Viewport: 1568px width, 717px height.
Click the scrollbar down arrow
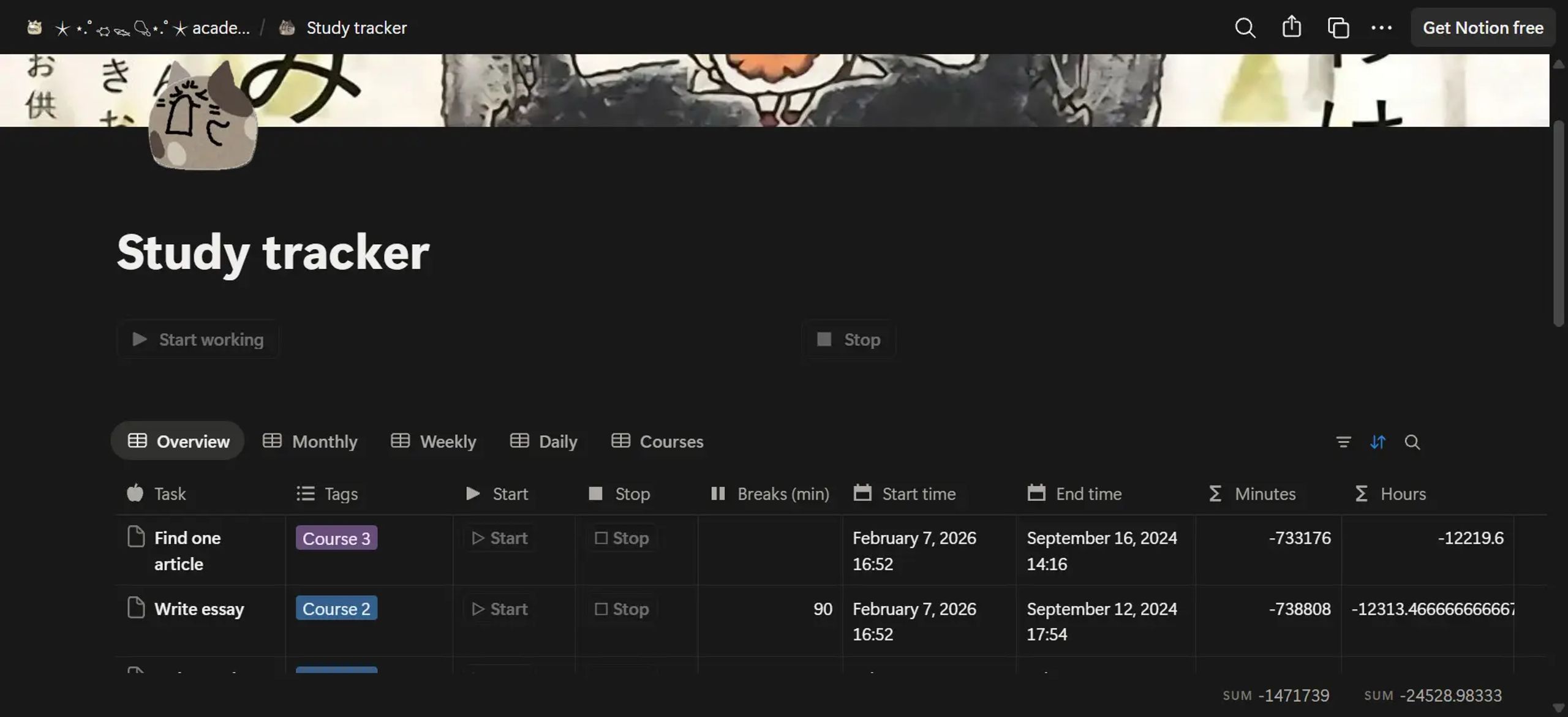click(x=1559, y=708)
